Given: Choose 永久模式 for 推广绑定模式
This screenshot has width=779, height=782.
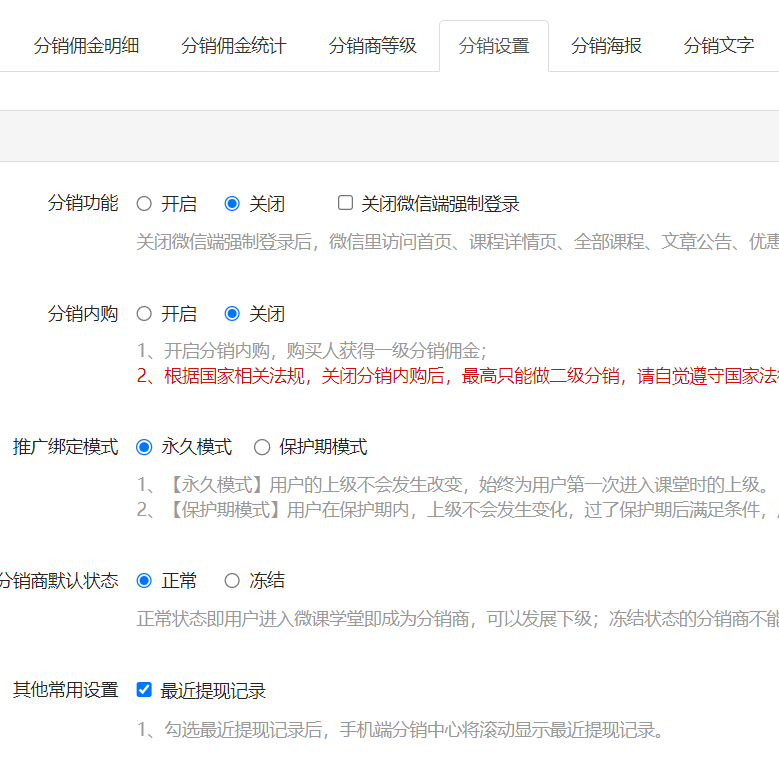Looking at the screenshot, I should click(144, 447).
